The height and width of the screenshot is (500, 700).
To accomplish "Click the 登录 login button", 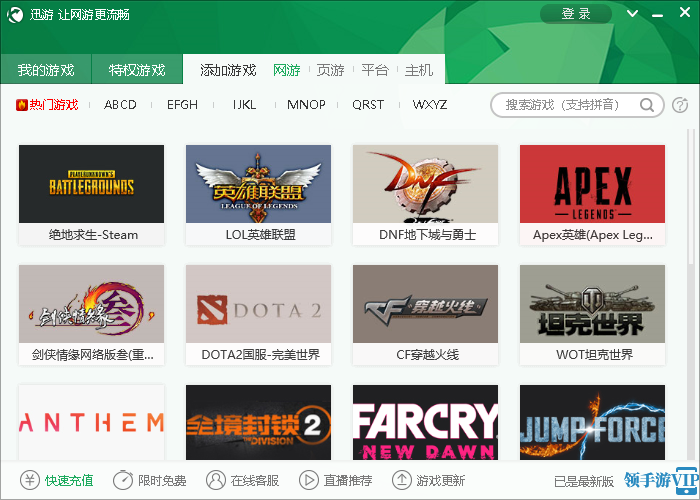I will pyautogui.click(x=576, y=14).
